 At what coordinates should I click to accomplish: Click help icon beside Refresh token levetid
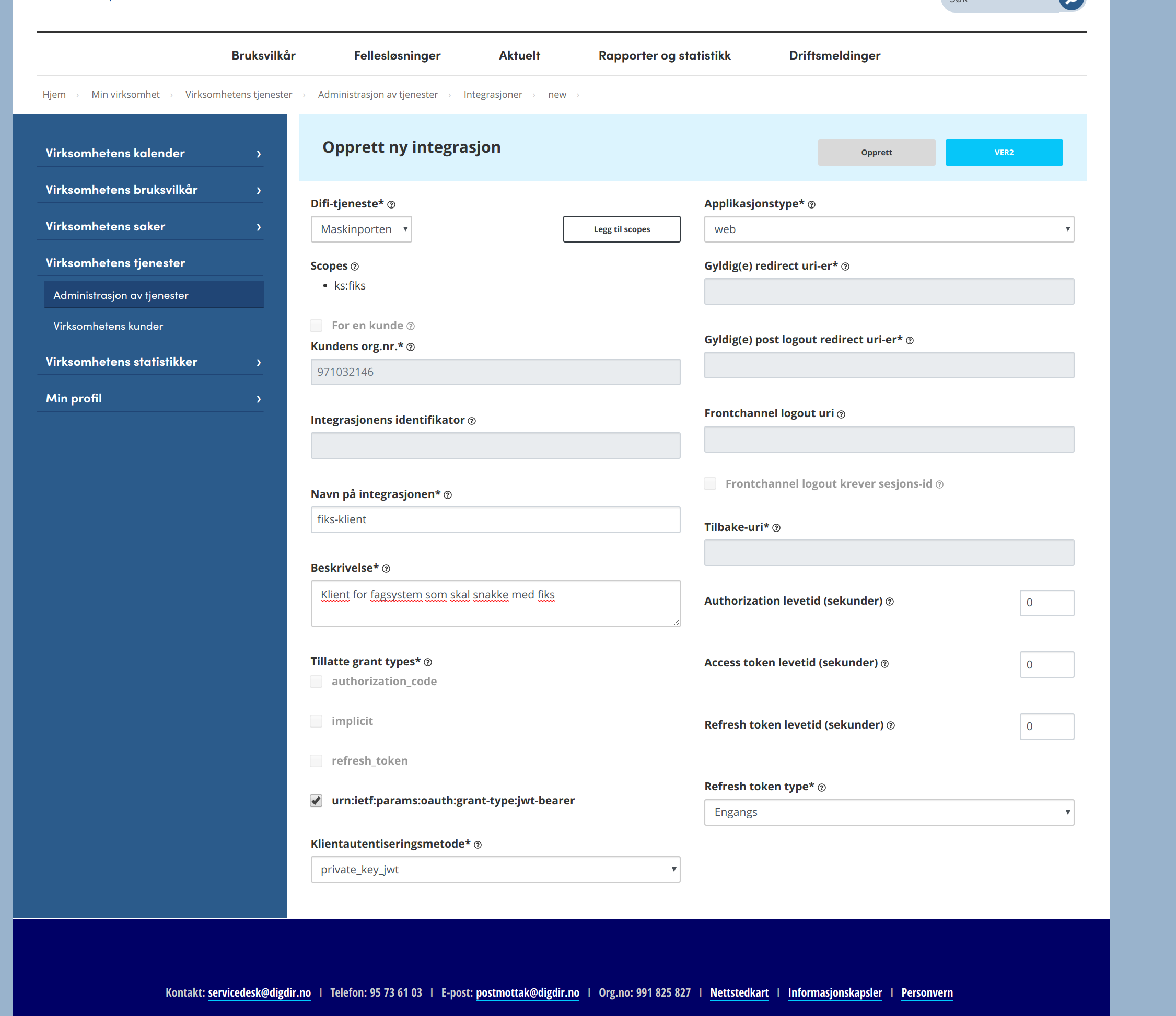click(891, 726)
